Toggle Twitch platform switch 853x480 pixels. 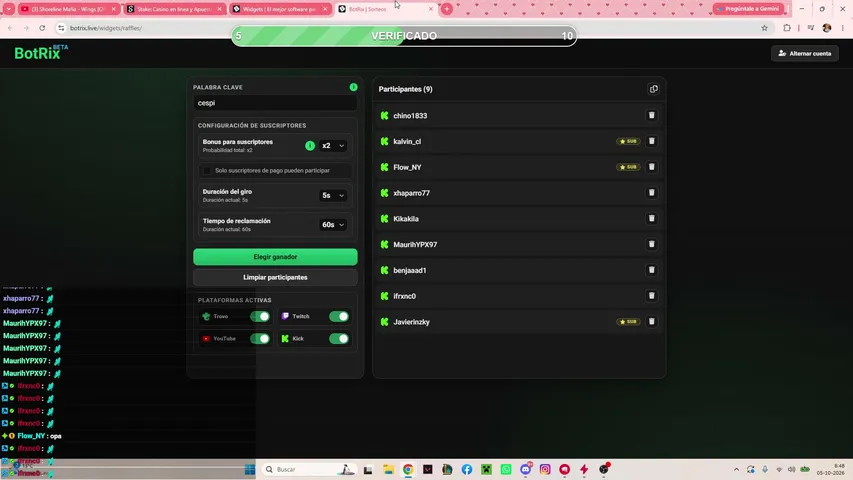[339, 316]
